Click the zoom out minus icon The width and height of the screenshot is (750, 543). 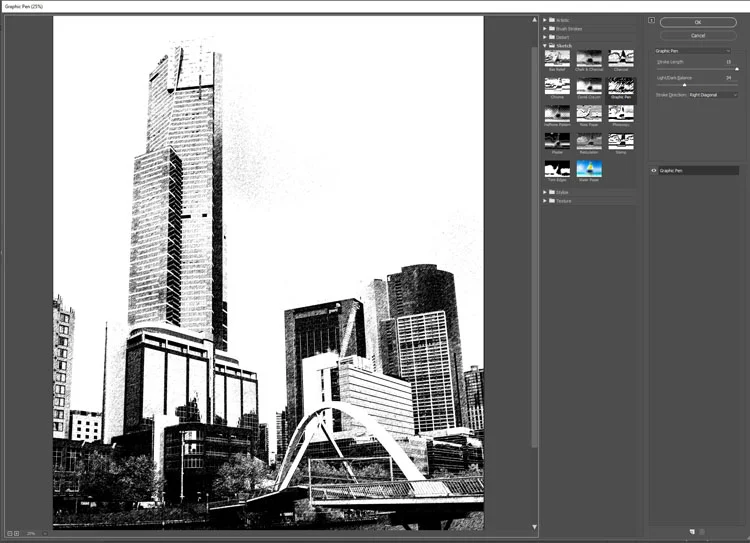[10, 533]
